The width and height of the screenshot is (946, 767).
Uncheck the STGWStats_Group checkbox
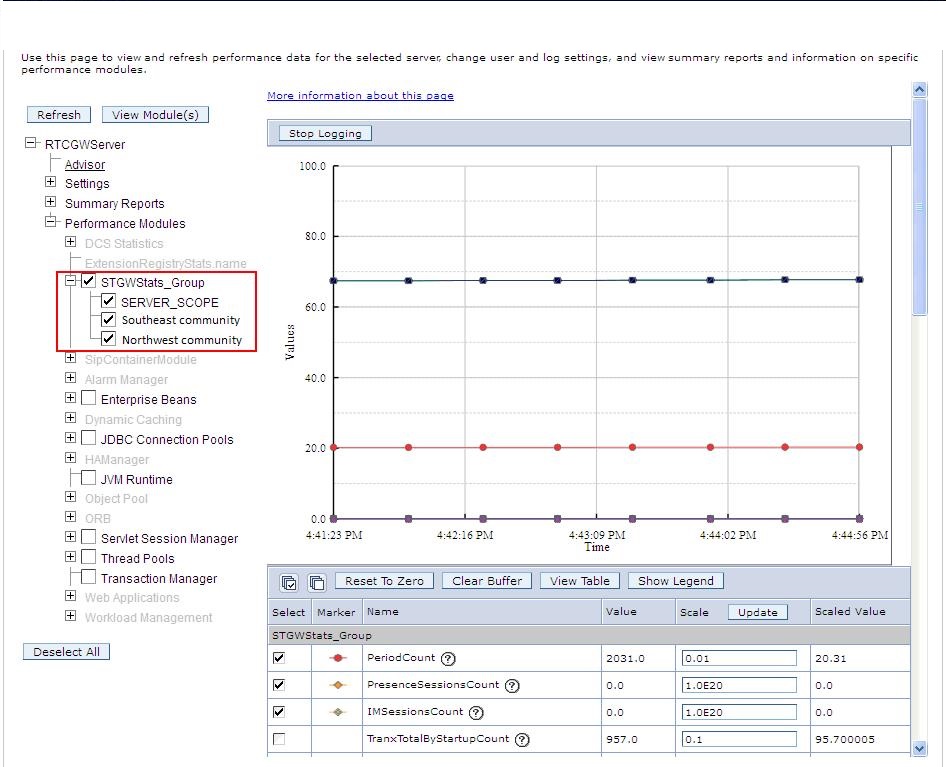point(88,281)
